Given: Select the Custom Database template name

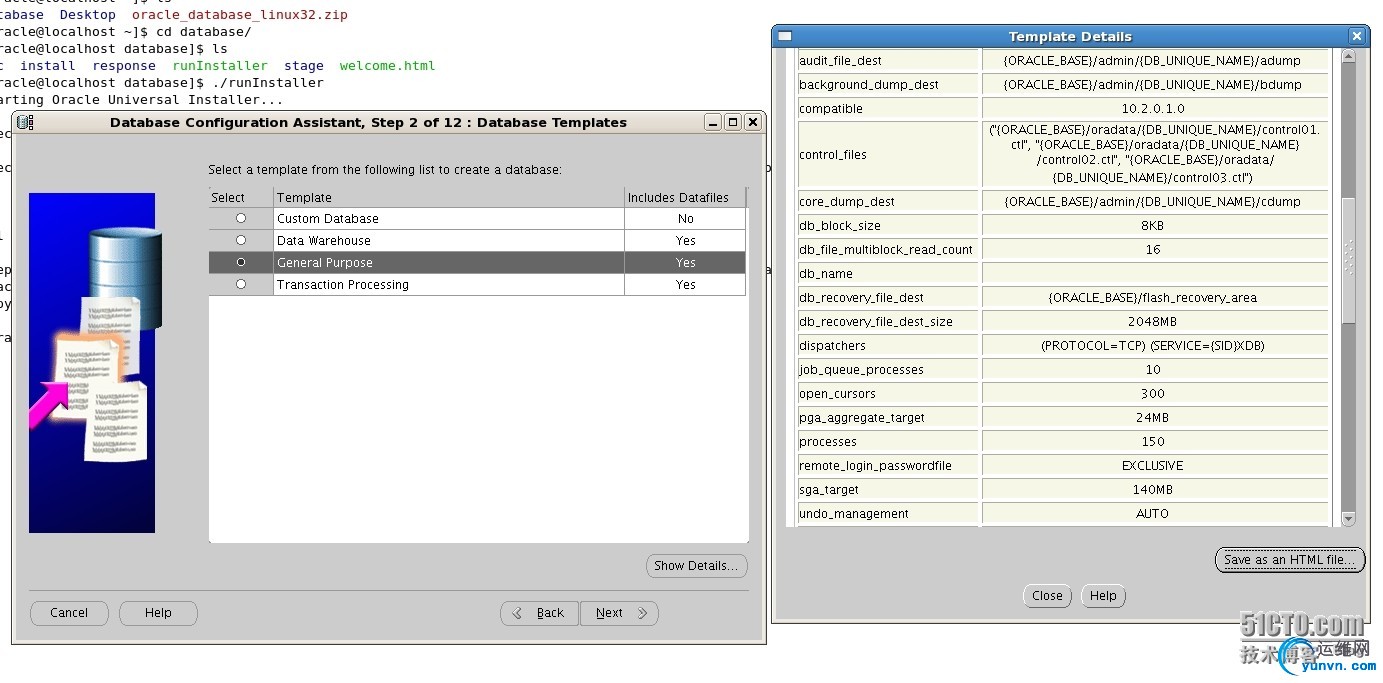Looking at the screenshot, I should click(328, 218).
